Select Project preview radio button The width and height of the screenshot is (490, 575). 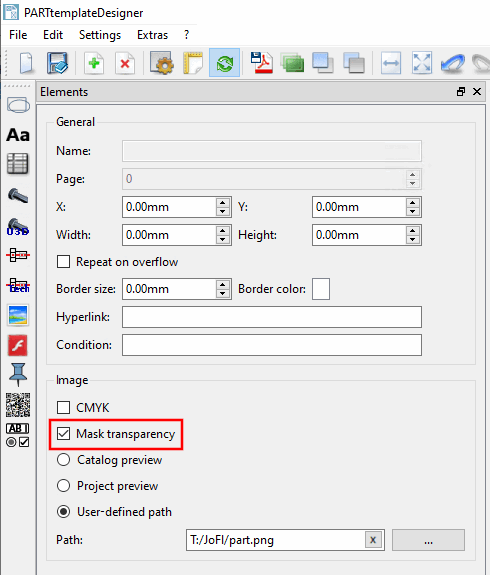tap(63, 486)
